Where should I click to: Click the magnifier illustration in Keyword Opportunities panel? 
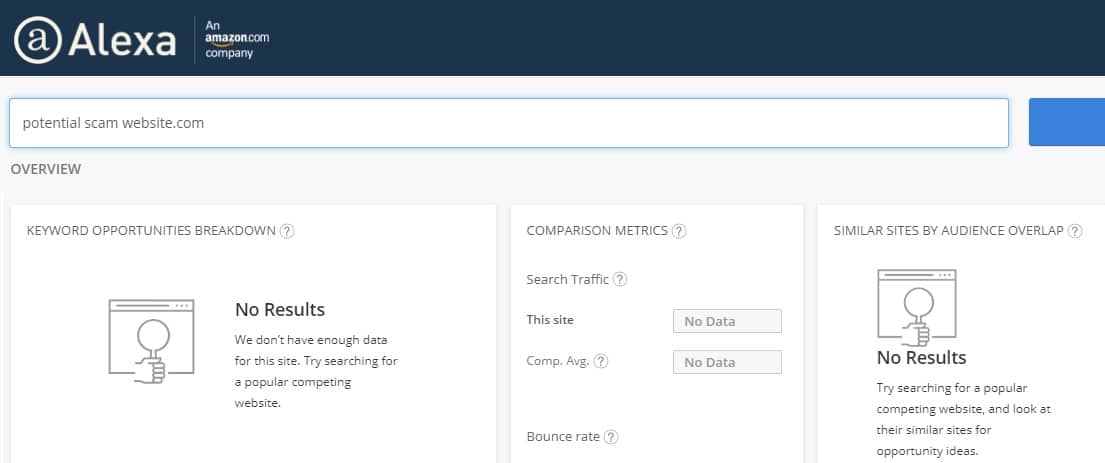pyautogui.click(x=151, y=340)
